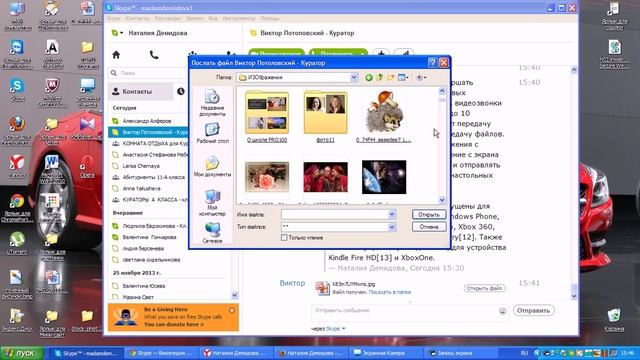Click the Пуск Start button

click(22, 353)
